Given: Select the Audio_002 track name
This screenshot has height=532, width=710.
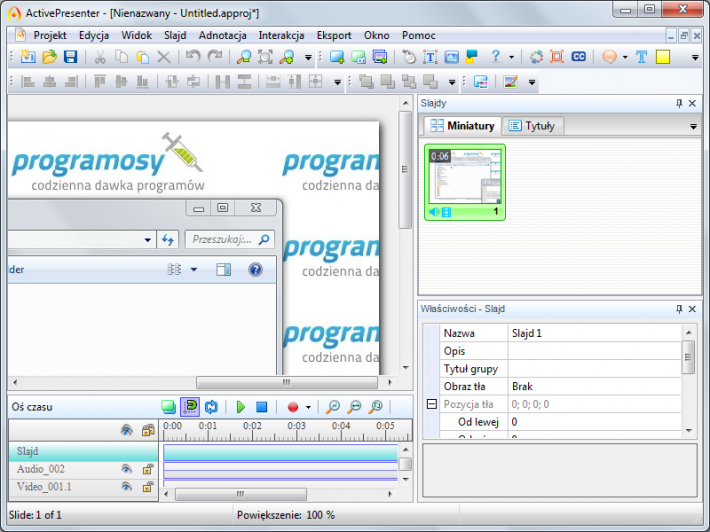Looking at the screenshot, I should coord(41,469).
